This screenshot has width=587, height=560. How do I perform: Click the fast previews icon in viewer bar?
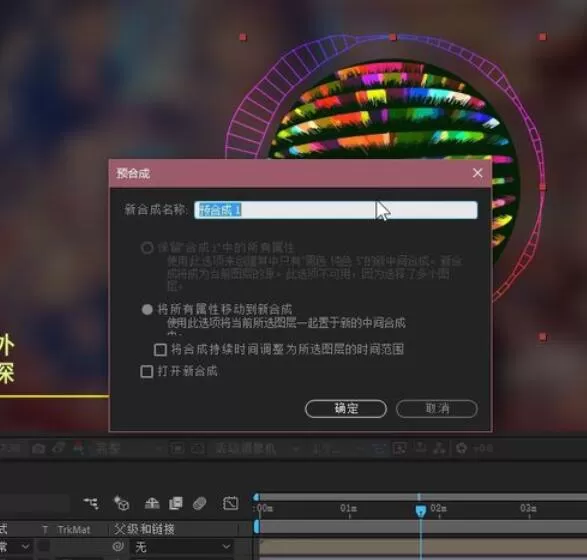click(x=399, y=448)
